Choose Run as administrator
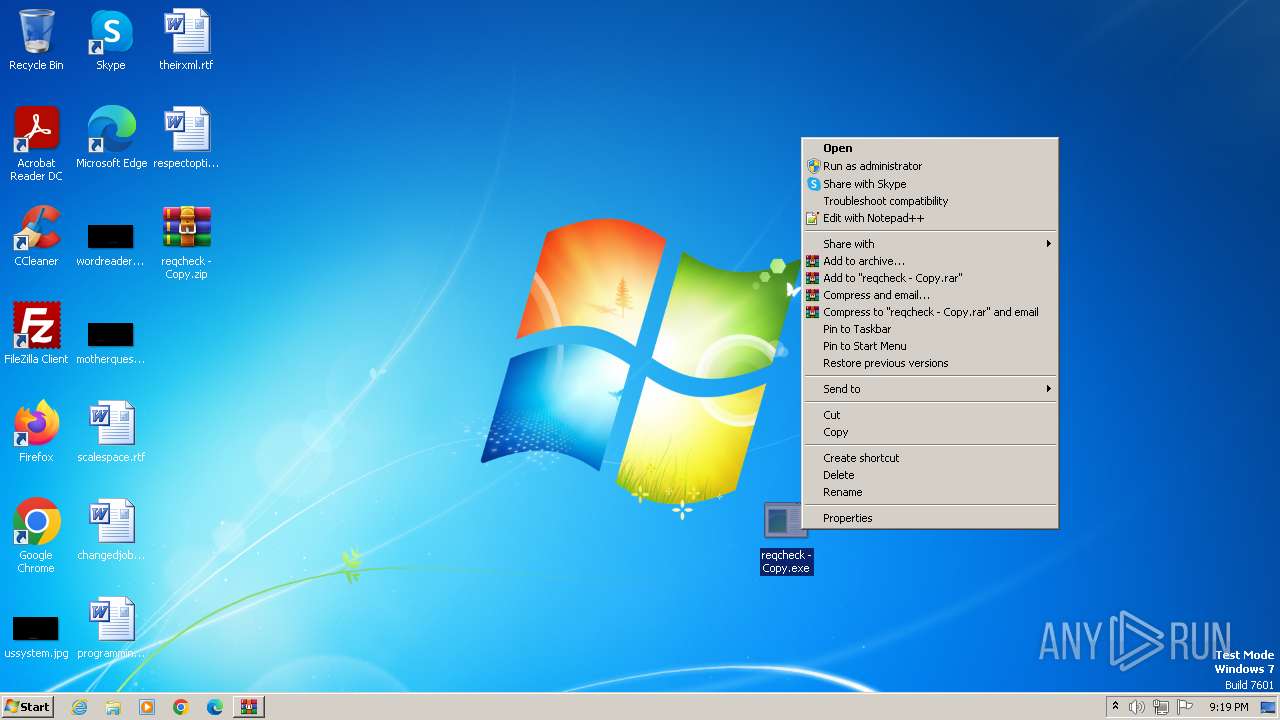Screen dimensions: 1280x720 (x=930, y=166)
